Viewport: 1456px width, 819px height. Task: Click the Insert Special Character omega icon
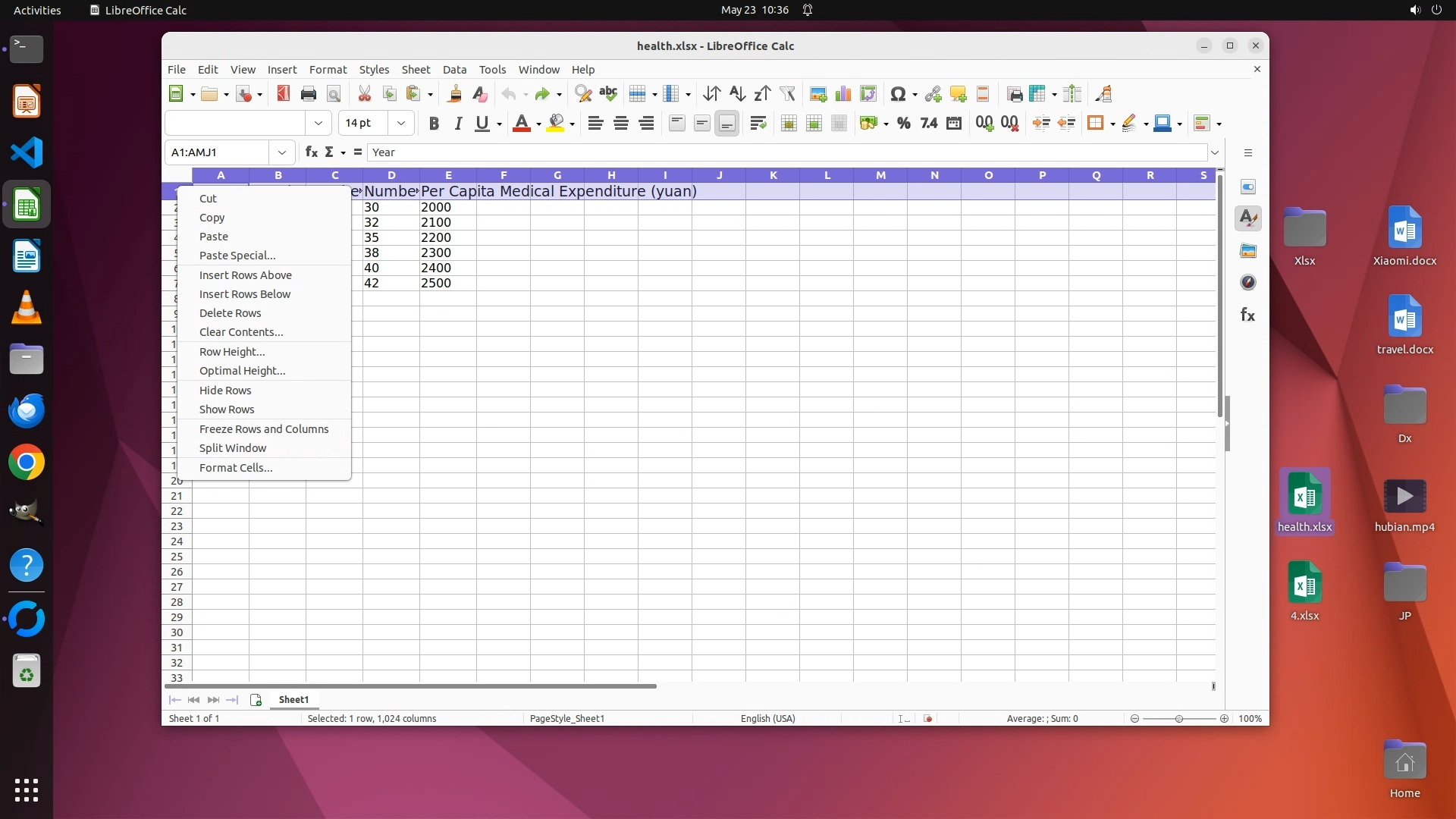tap(898, 94)
